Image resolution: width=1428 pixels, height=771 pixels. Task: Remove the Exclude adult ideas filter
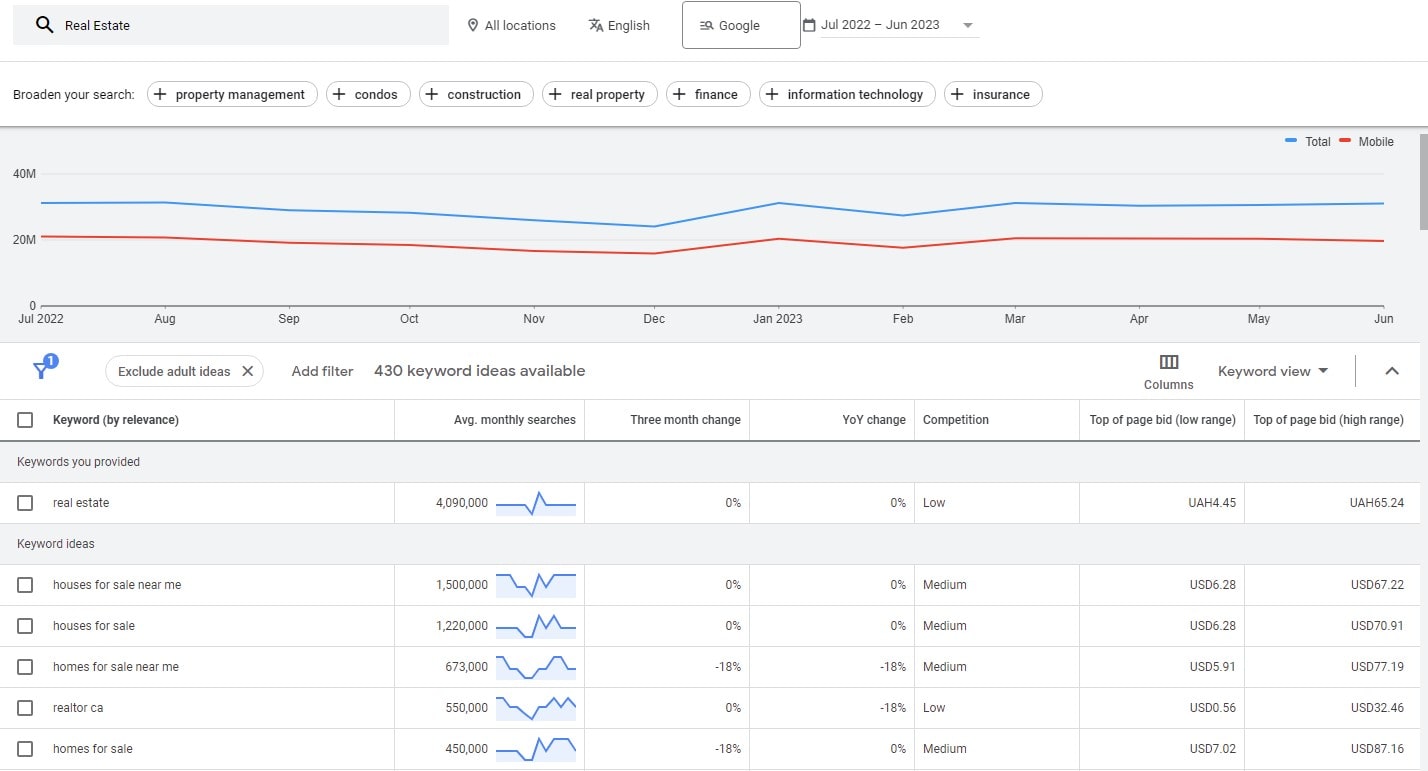tap(247, 371)
